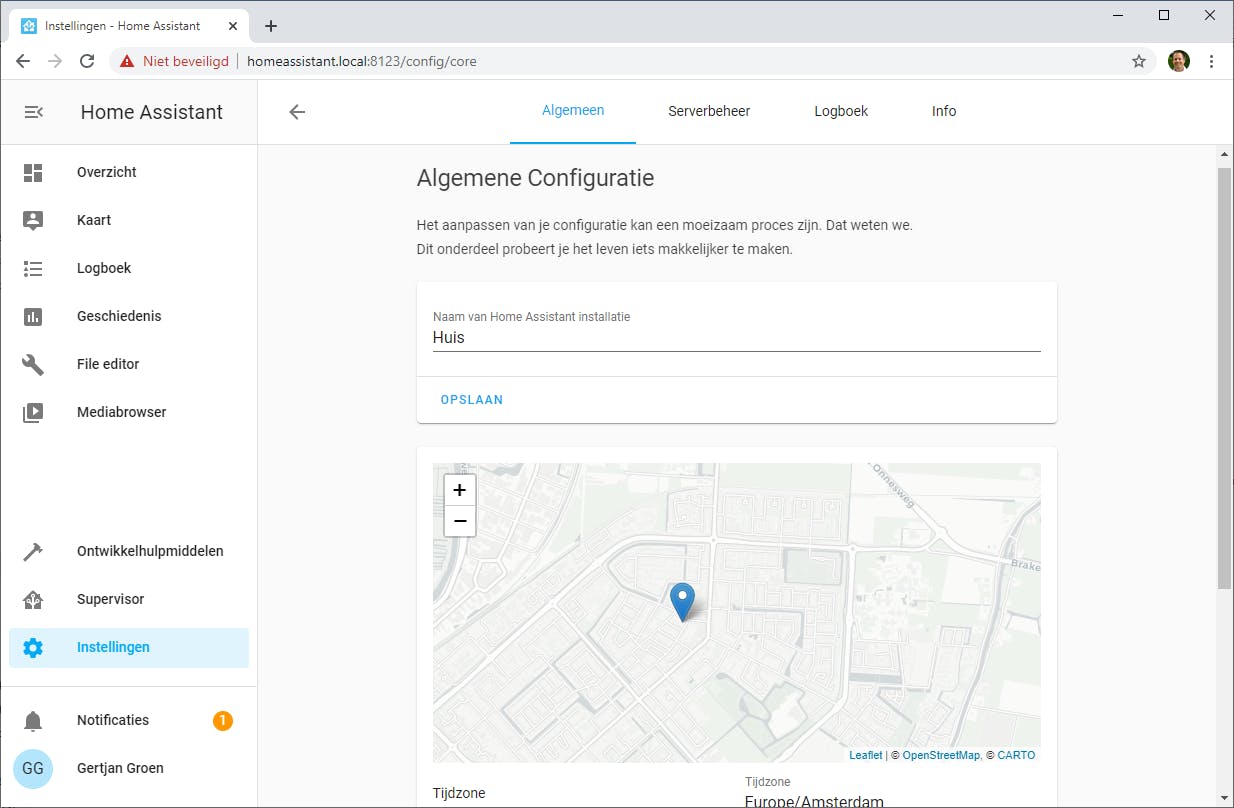
Task: Click the installation name input field
Action: click(736, 338)
